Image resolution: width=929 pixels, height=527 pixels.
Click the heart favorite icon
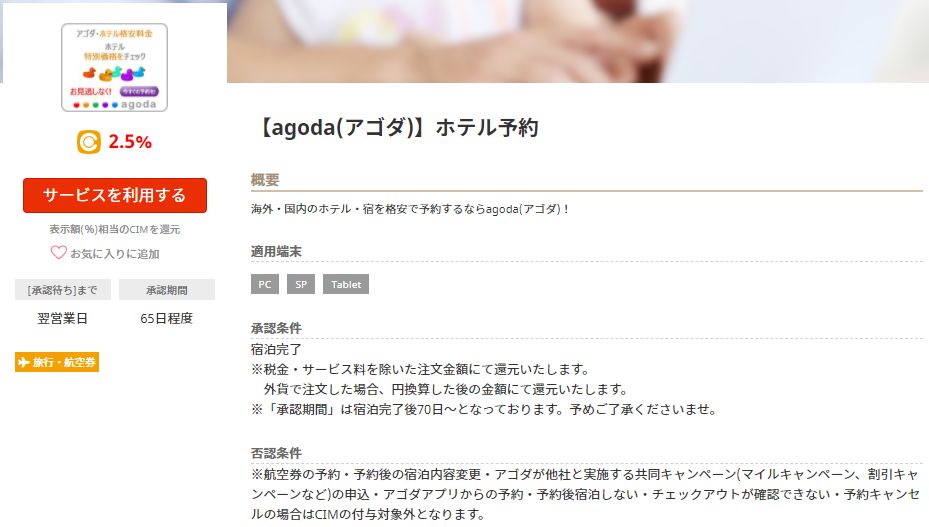tap(59, 253)
